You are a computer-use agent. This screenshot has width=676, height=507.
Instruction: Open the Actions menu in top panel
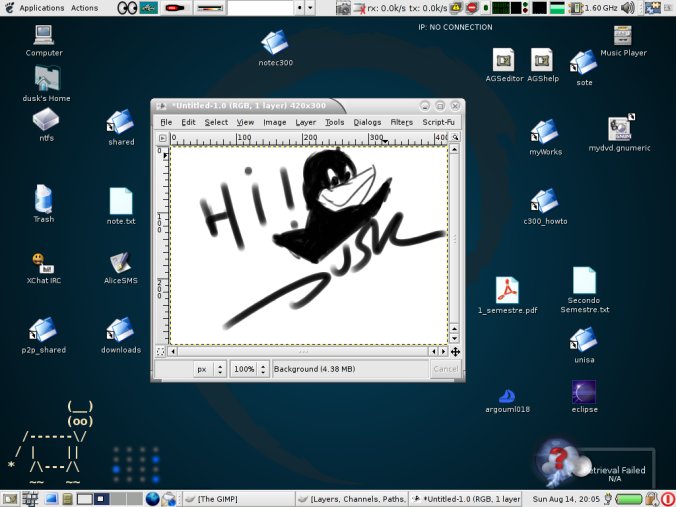point(84,8)
